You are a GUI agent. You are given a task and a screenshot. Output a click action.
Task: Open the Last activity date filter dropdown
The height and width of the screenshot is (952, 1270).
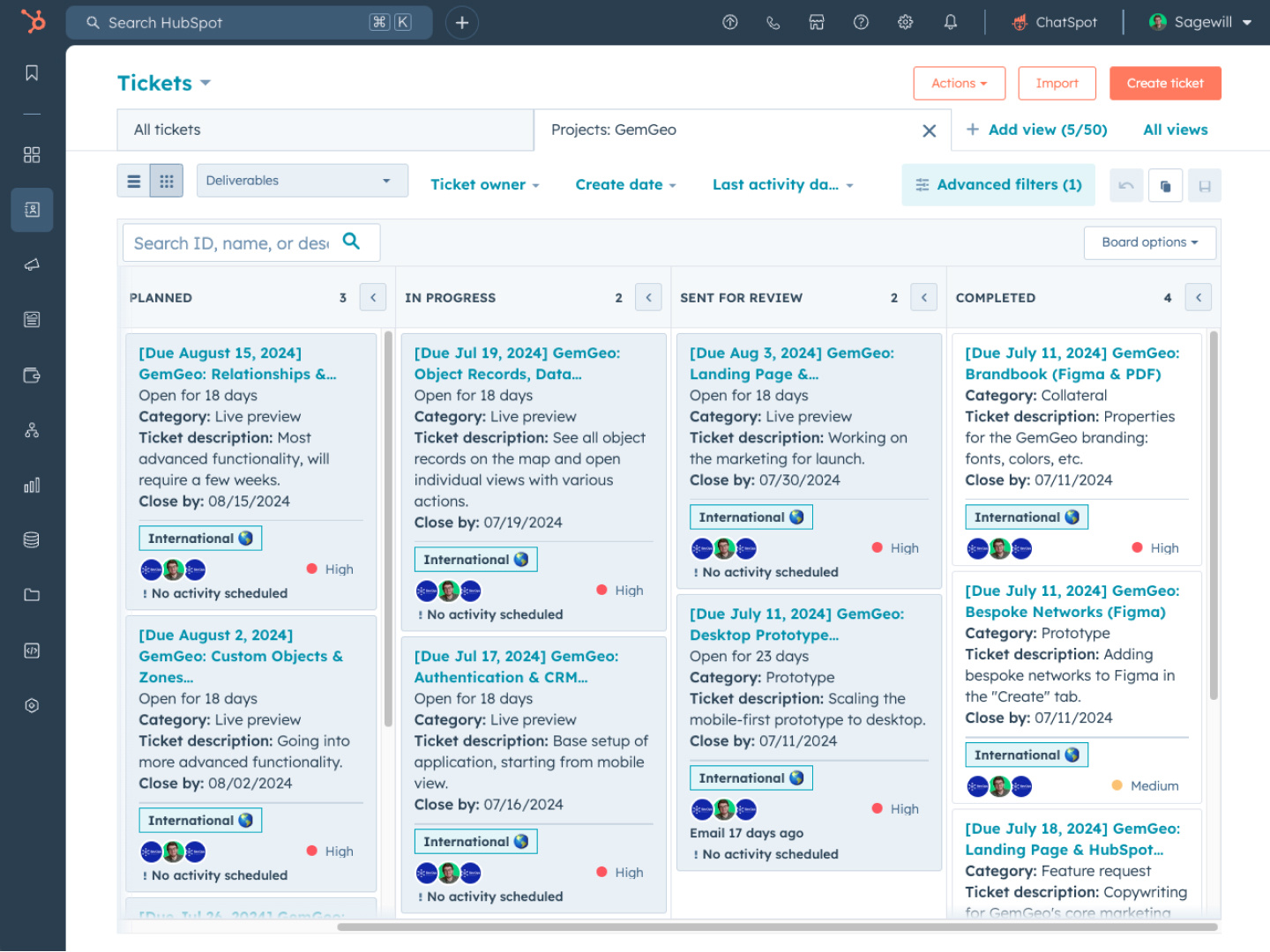[783, 185]
